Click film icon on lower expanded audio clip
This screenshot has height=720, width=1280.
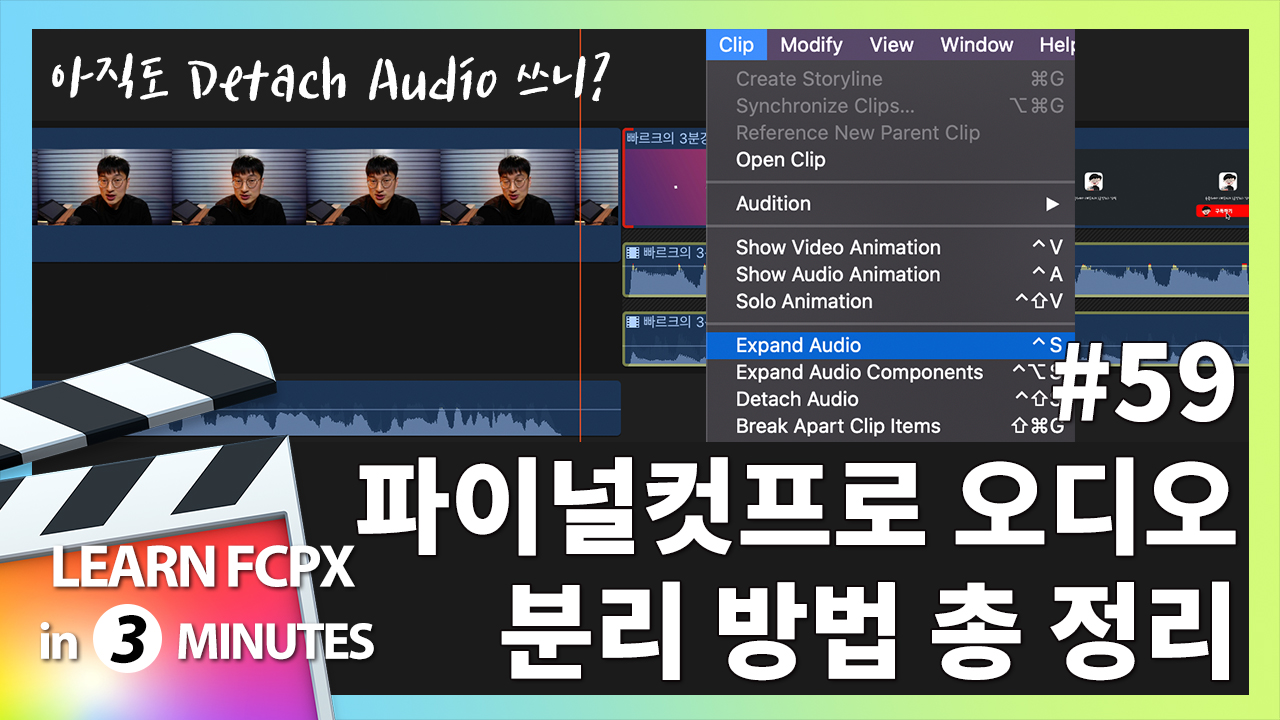coord(632,322)
